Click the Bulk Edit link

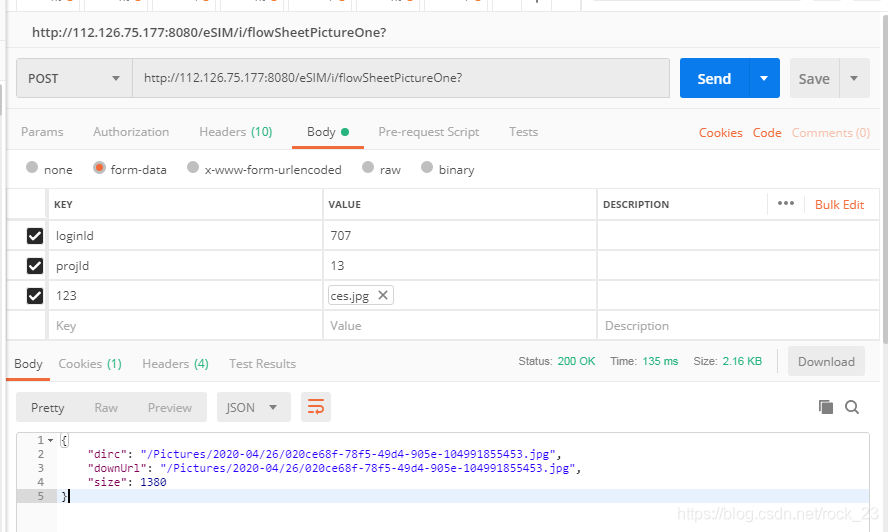839,205
